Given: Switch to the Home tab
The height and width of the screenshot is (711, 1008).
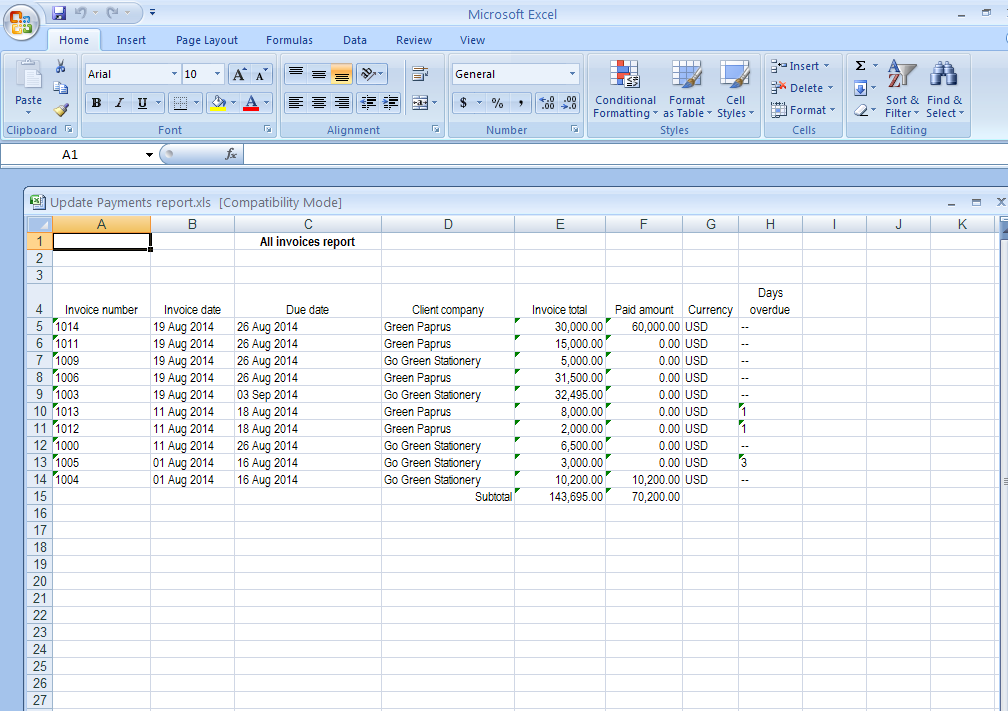Looking at the screenshot, I should point(74,40).
